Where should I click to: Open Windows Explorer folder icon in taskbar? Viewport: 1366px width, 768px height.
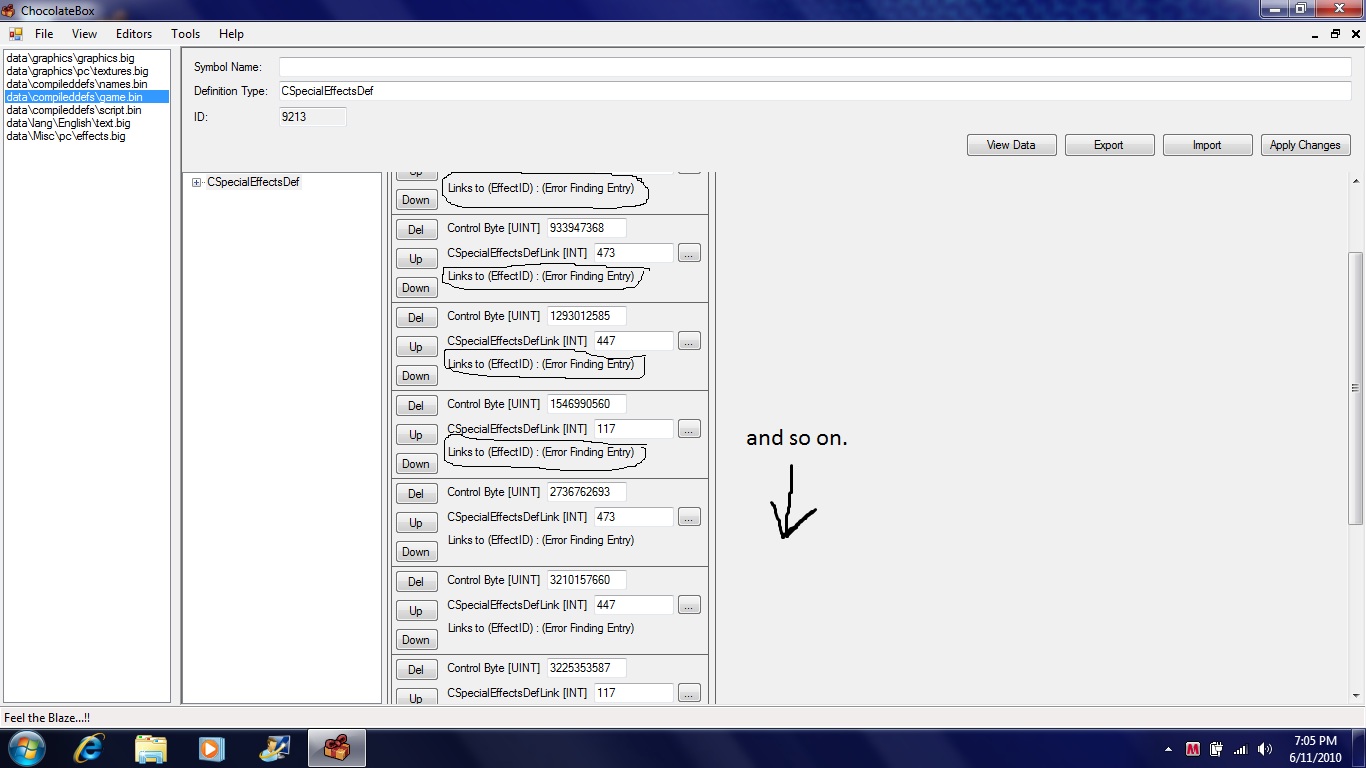pos(151,748)
